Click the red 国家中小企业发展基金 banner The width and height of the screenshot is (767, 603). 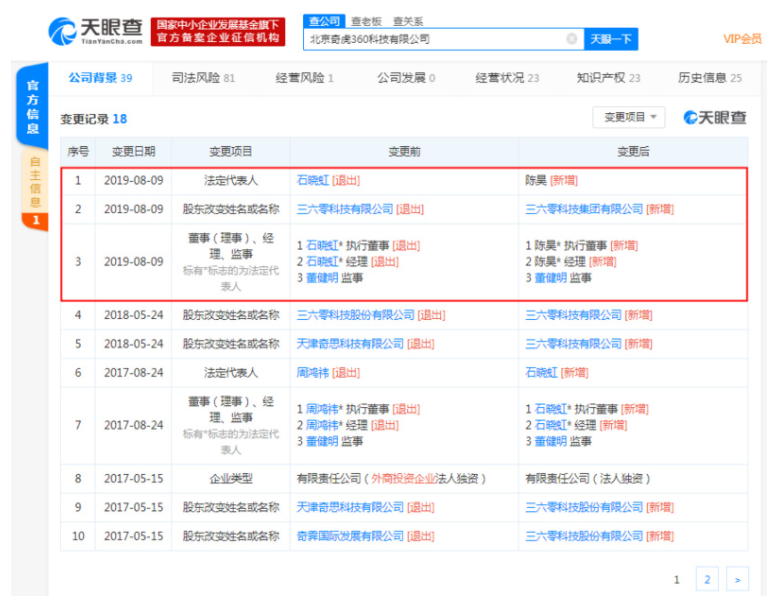tap(218, 32)
